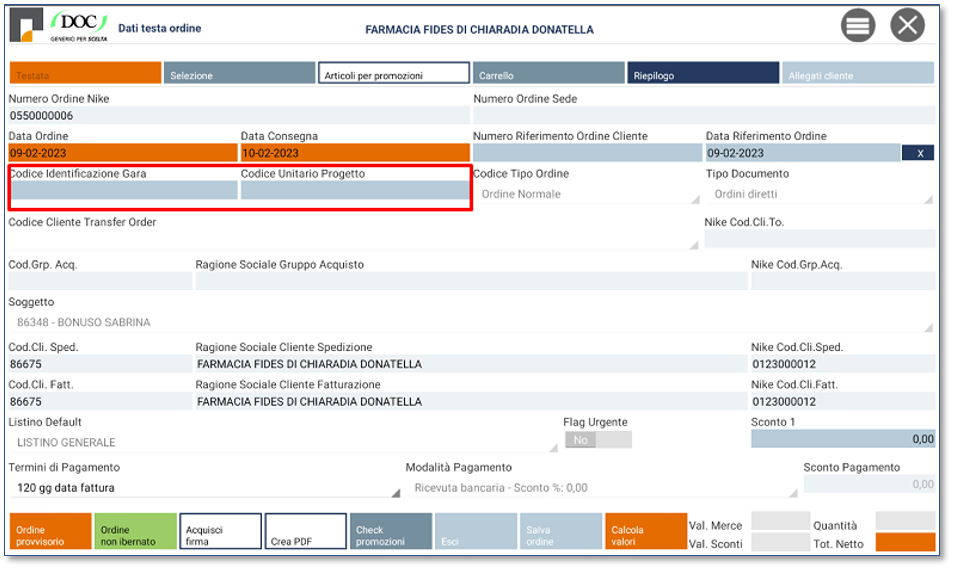Viewport: 954px width, 570px height.
Task: Click the Data Riferimento Ordine field
Action: coord(803,153)
